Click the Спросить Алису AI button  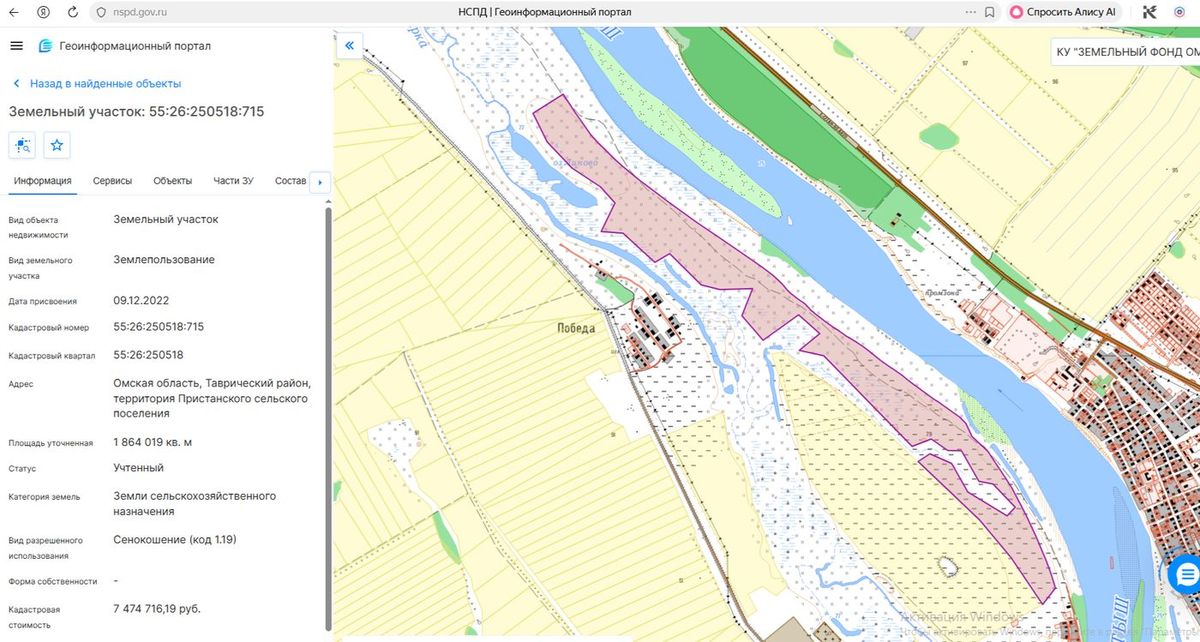pos(1062,12)
